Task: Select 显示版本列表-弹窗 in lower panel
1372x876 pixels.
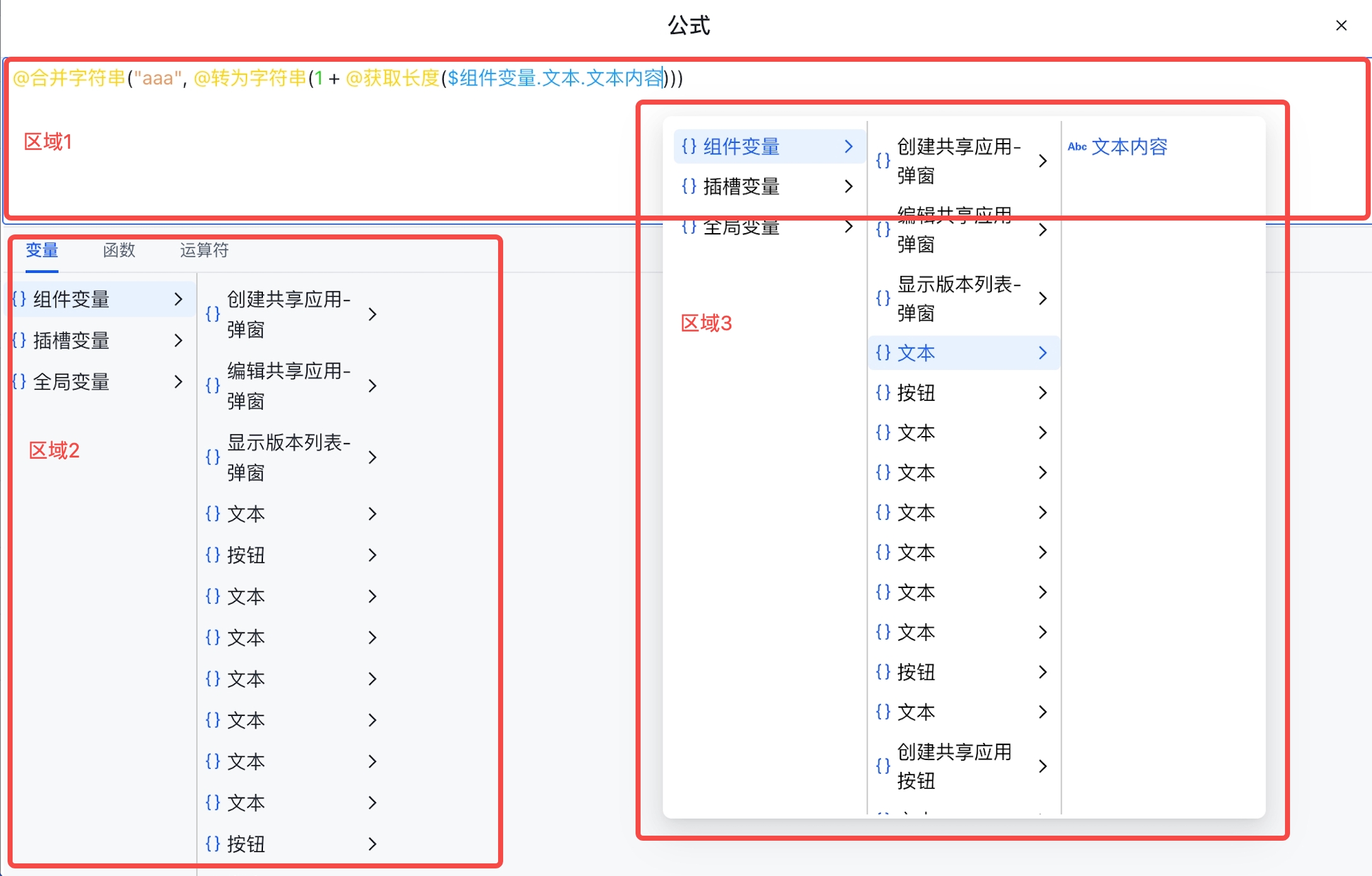Action: 288,457
